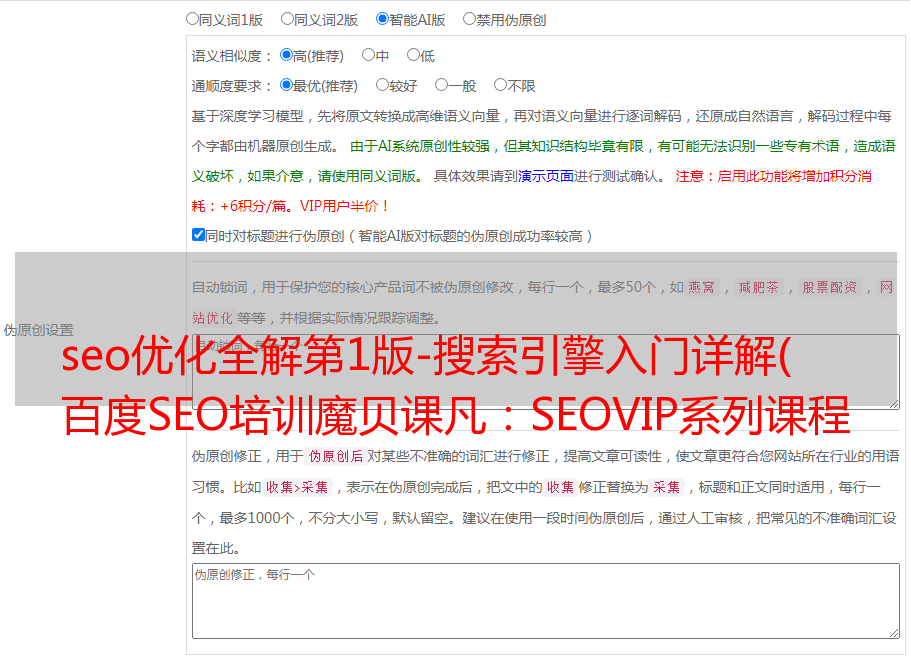The image size is (911, 658).
Task: Select the 同义词2版 radio option
Action: tap(287, 19)
